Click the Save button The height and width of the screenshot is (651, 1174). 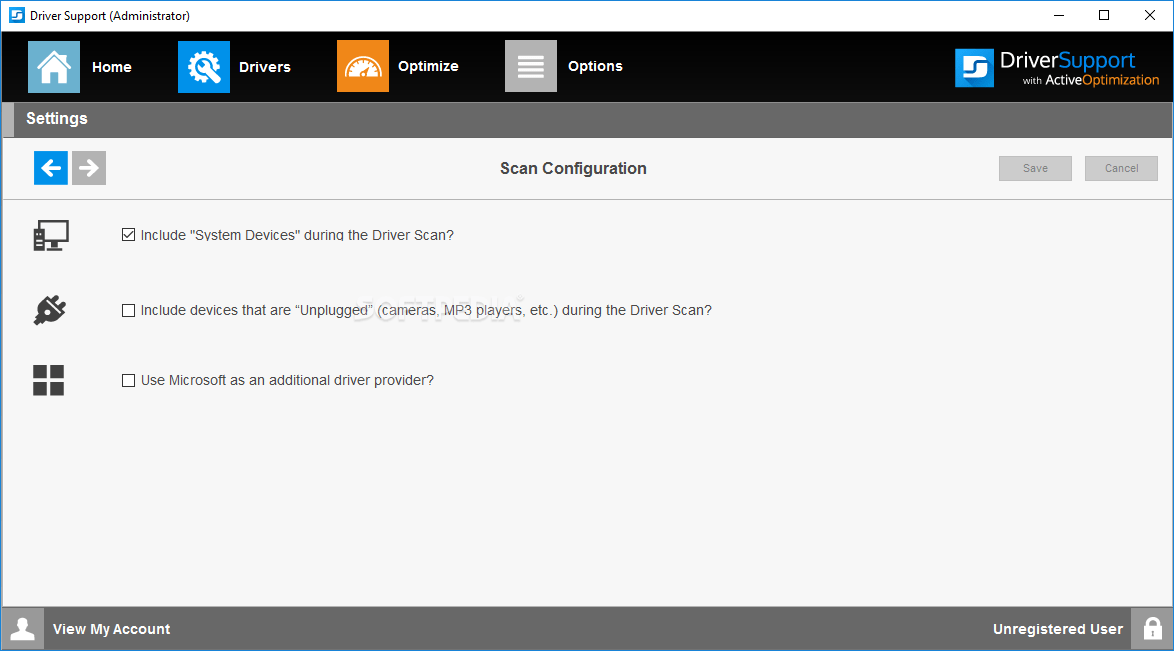[1035, 169]
